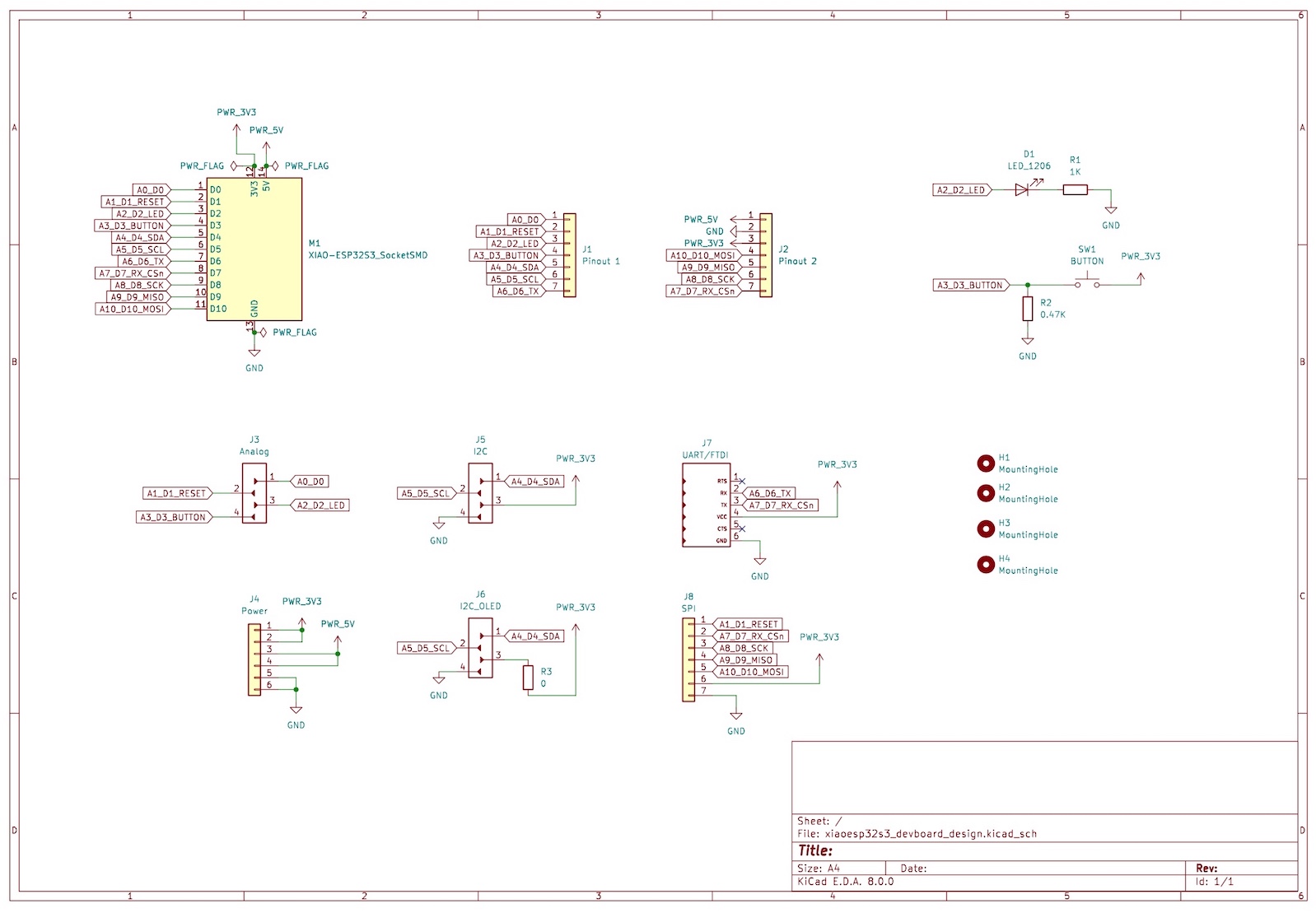Screen dimensions: 1316x913
Task: Click the J1 Pinout 1 connector symbol
Action: [569, 255]
